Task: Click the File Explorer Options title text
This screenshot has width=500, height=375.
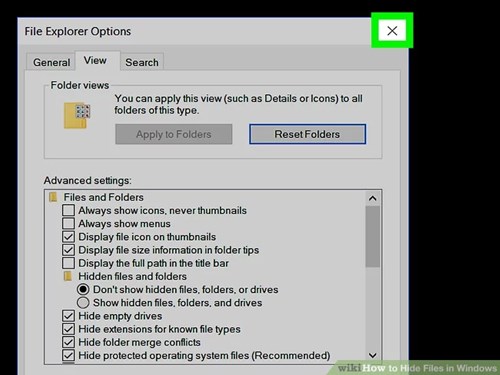Action: point(78,31)
